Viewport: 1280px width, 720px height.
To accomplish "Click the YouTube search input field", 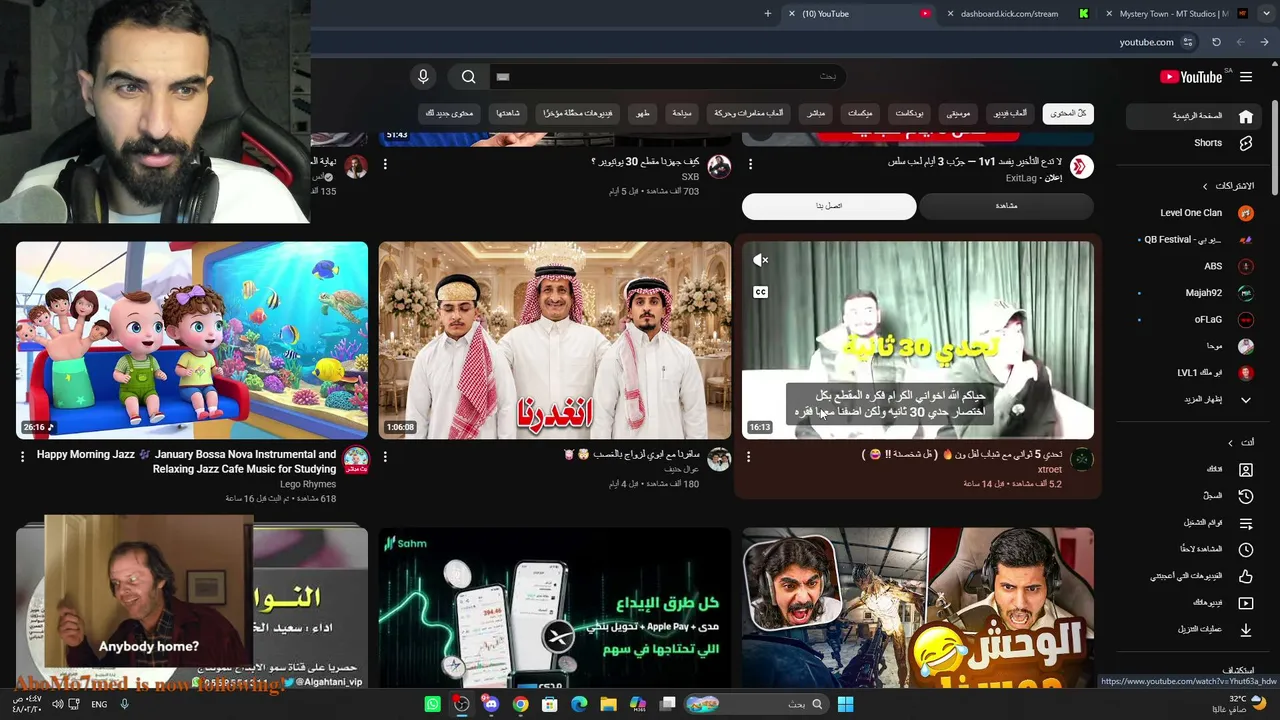I will pos(667,77).
